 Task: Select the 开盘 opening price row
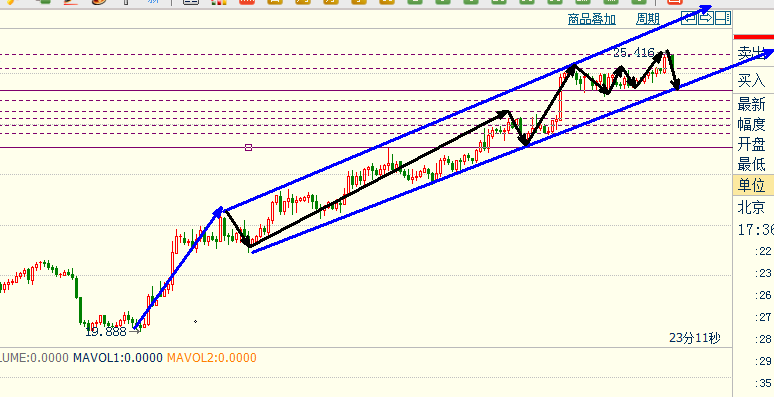pyautogui.click(x=754, y=144)
